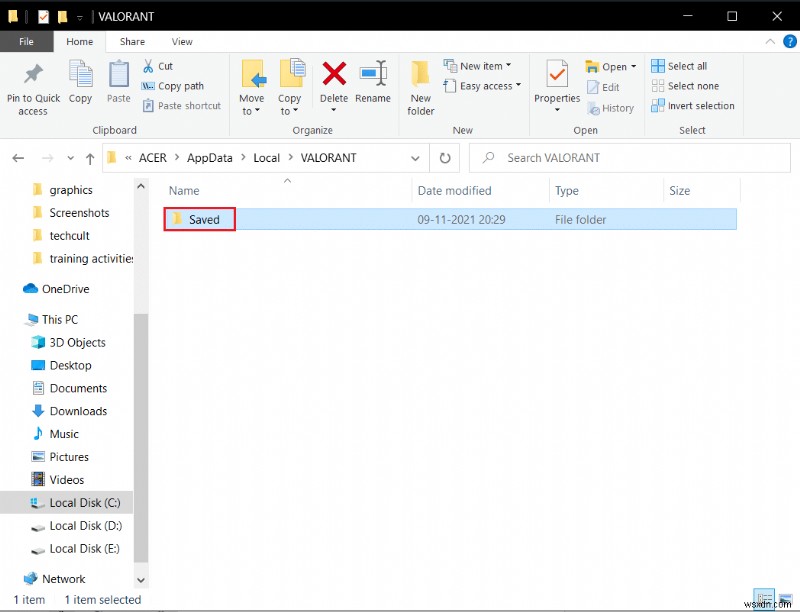Viewport: 800px width, 612px height.
Task: Select Local Disk (D:)
Action: (77, 526)
